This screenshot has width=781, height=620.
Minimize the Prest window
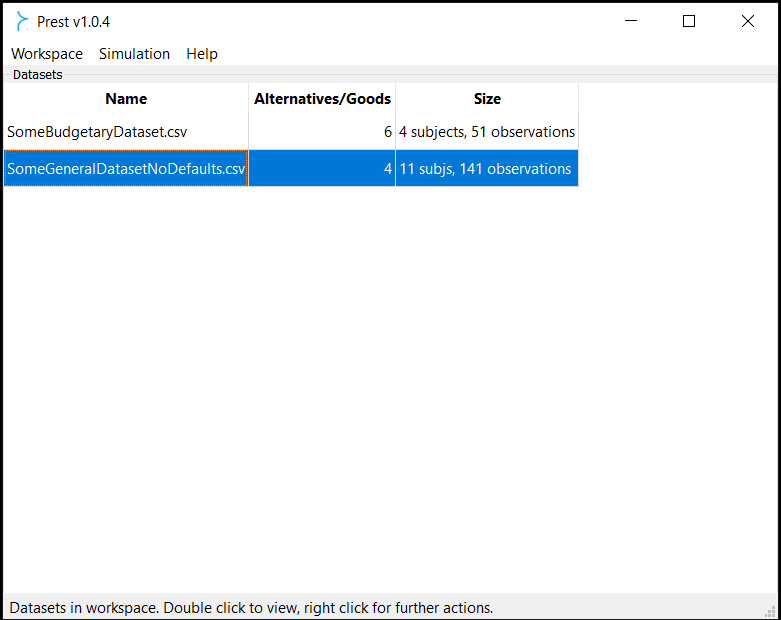pos(631,21)
